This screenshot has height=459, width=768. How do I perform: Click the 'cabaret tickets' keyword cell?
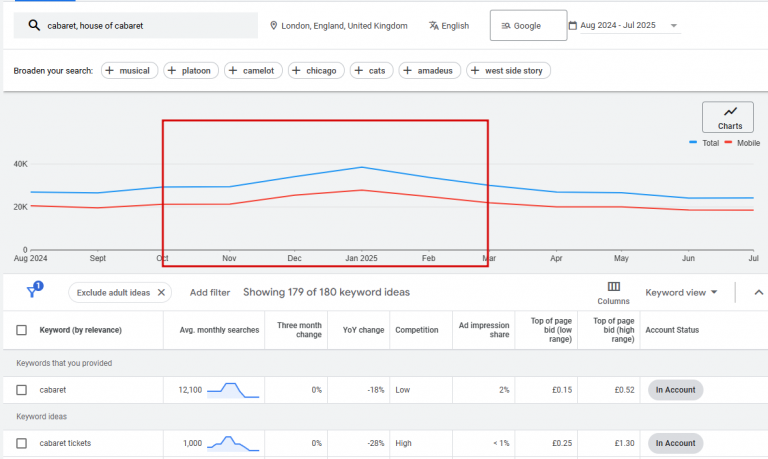tap(65, 443)
